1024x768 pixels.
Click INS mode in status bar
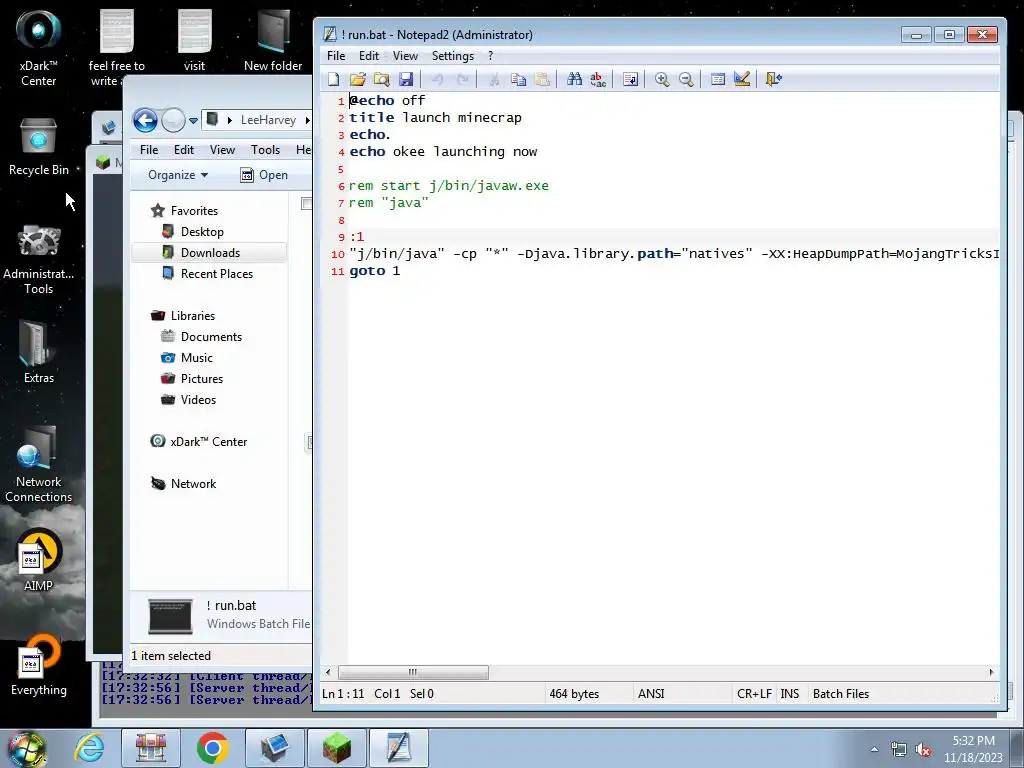(790, 694)
